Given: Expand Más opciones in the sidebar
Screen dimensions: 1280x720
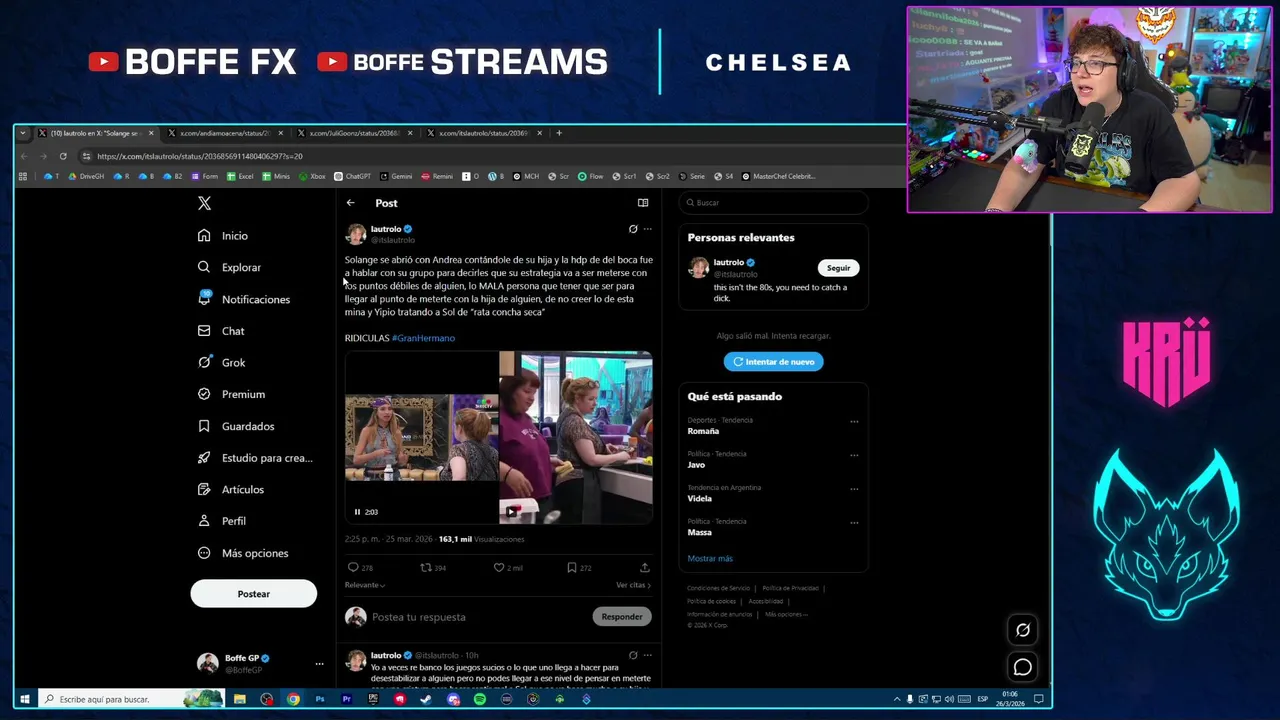Looking at the screenshot, I should click(x=243, y=553).
